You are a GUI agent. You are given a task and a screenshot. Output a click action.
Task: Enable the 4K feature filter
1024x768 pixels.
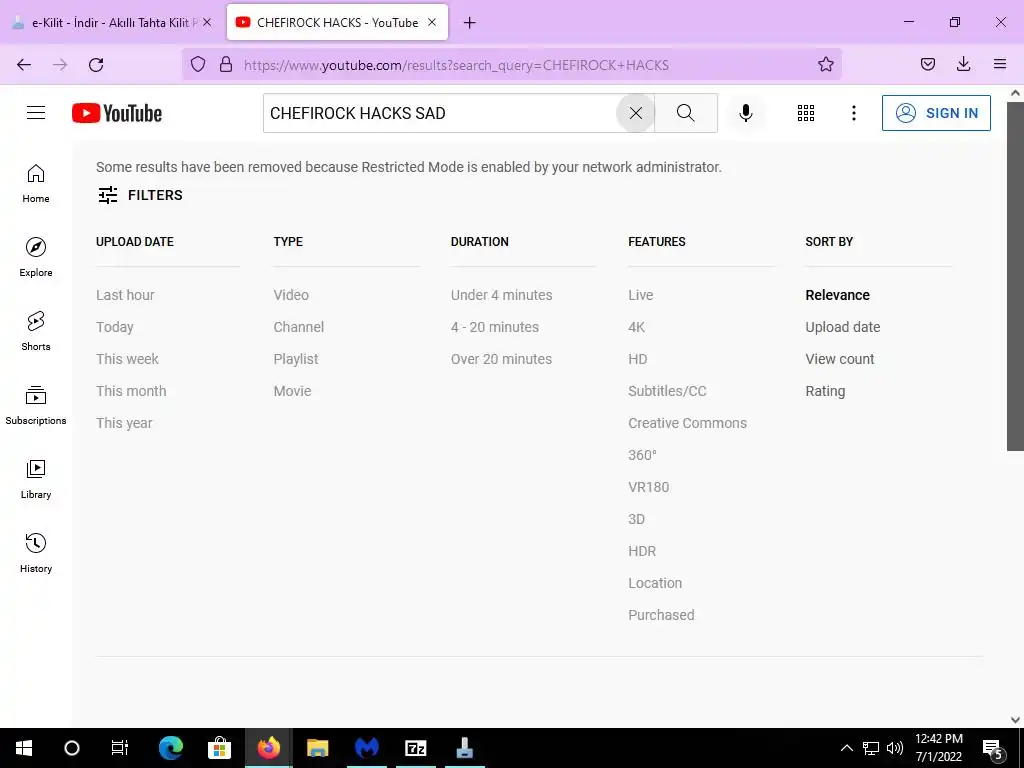click(x=637, y=327)
